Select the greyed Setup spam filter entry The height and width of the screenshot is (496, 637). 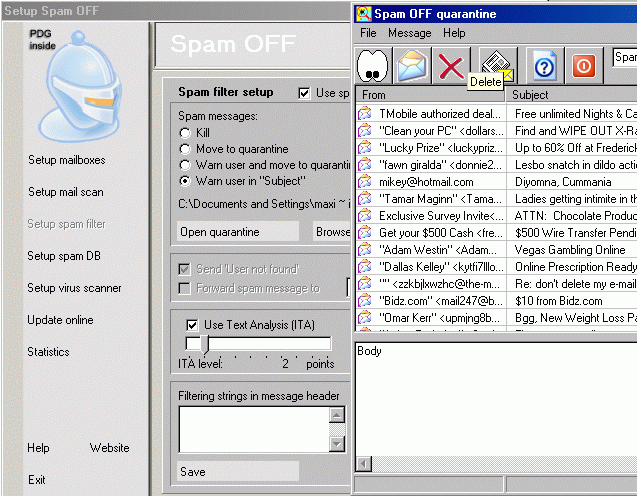pos(66,224)
